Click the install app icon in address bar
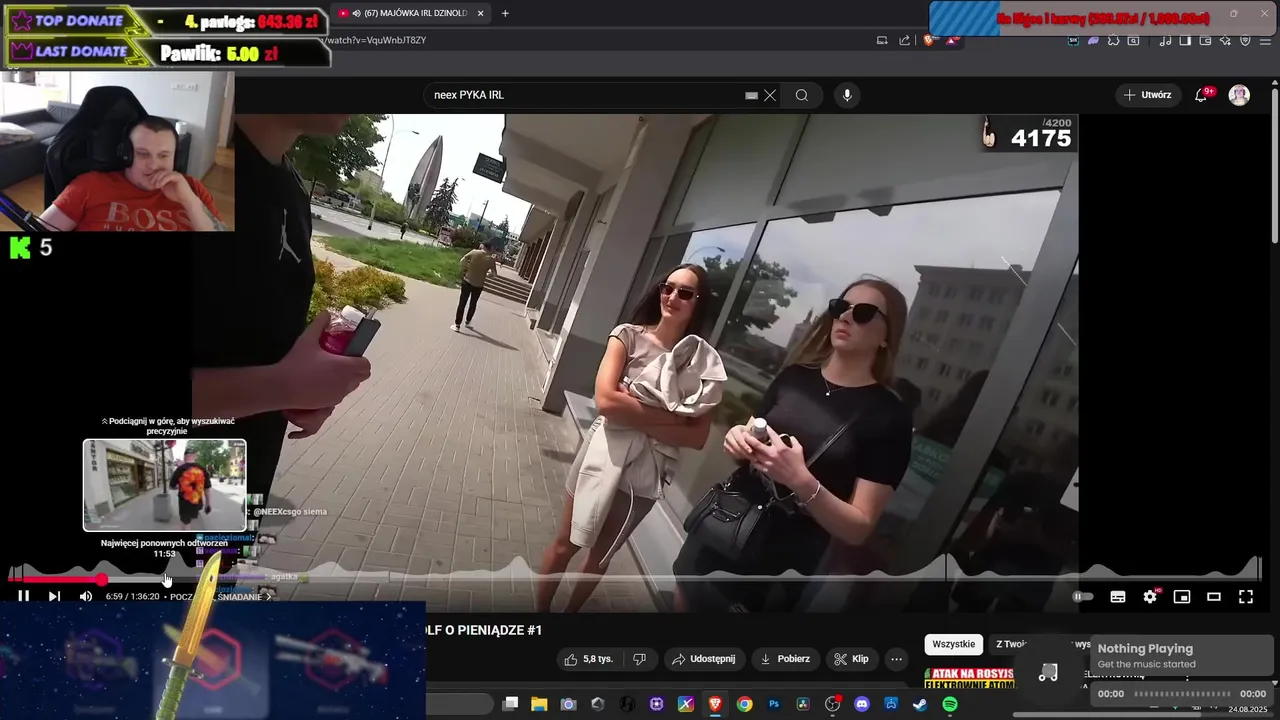 pyautogui.click(x=882, y=40)
